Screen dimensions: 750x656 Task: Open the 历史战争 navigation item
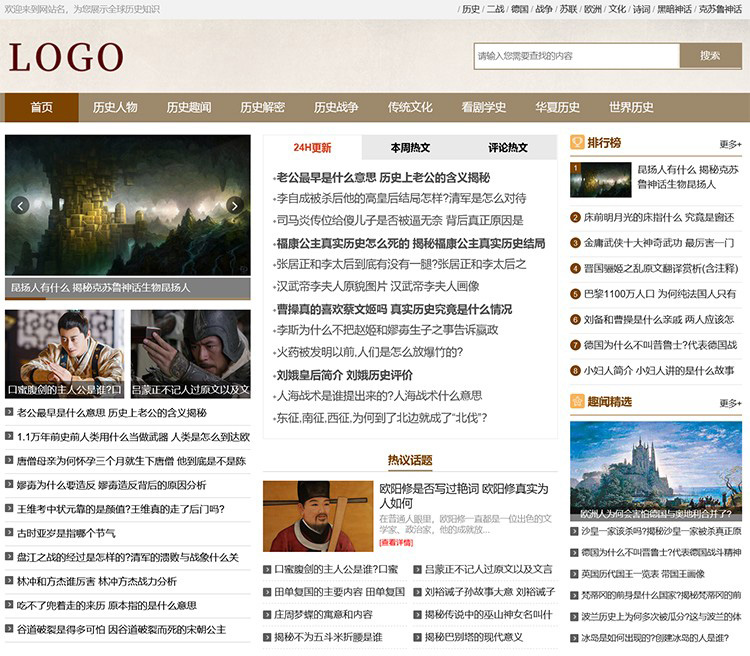tap(336, 107)
